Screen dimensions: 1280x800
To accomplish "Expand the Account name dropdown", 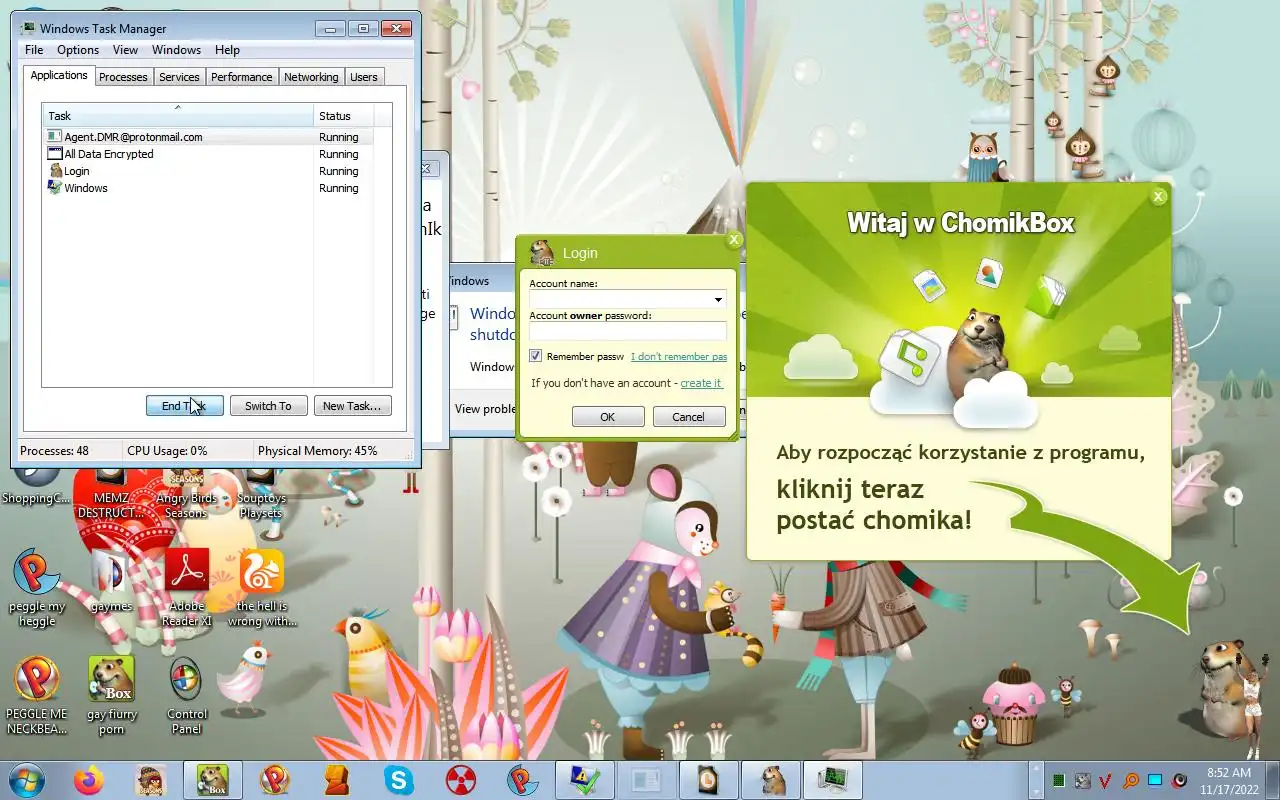I will click(x=718, y=299).
